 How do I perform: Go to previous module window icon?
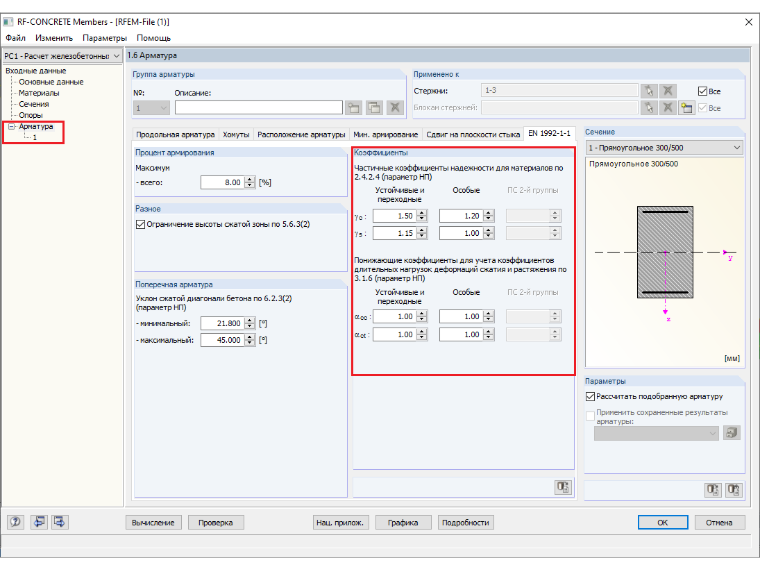pyautogui.click(x=39, y=522)
